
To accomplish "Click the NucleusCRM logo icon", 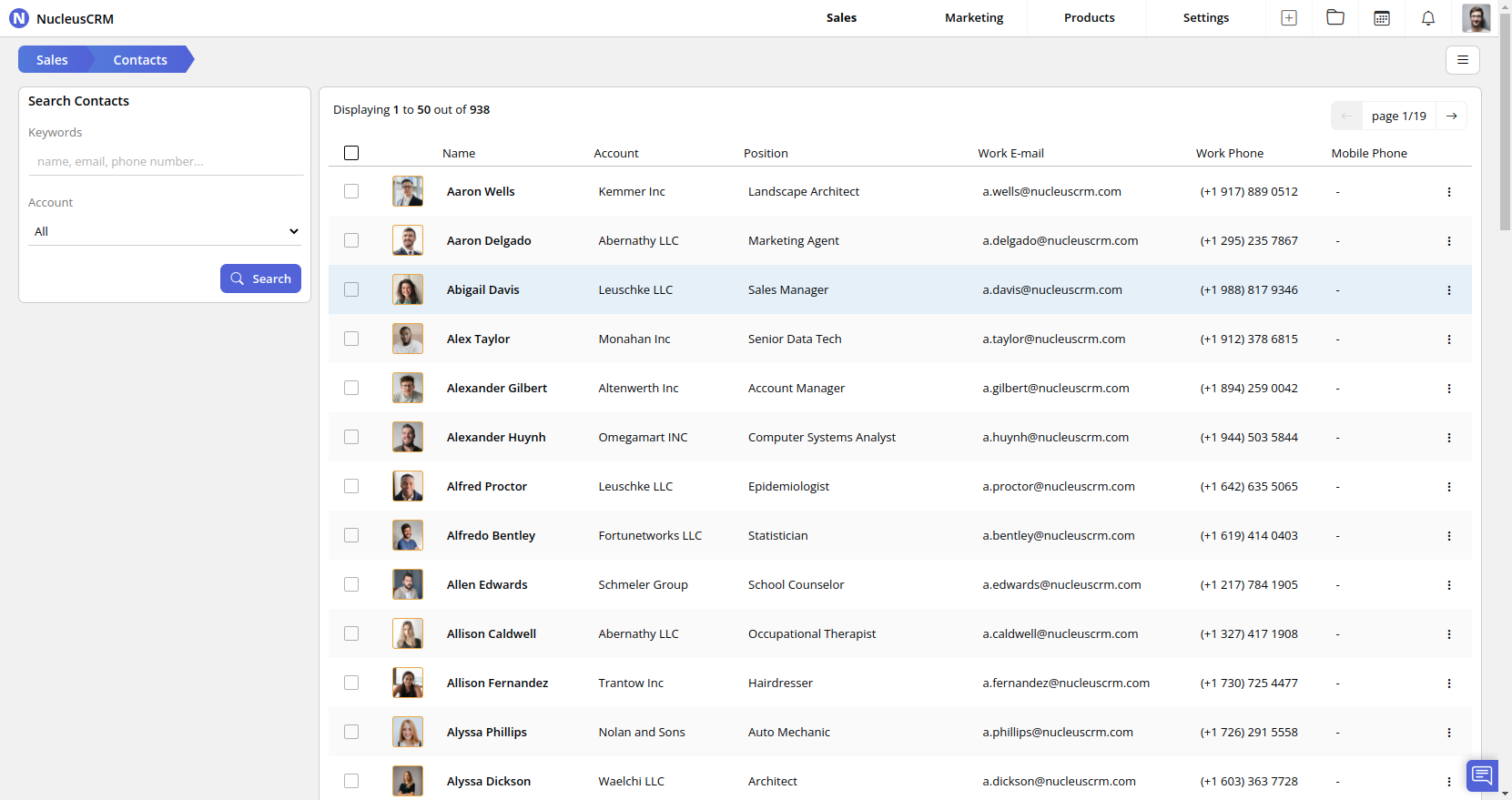I will click(19, 18).
